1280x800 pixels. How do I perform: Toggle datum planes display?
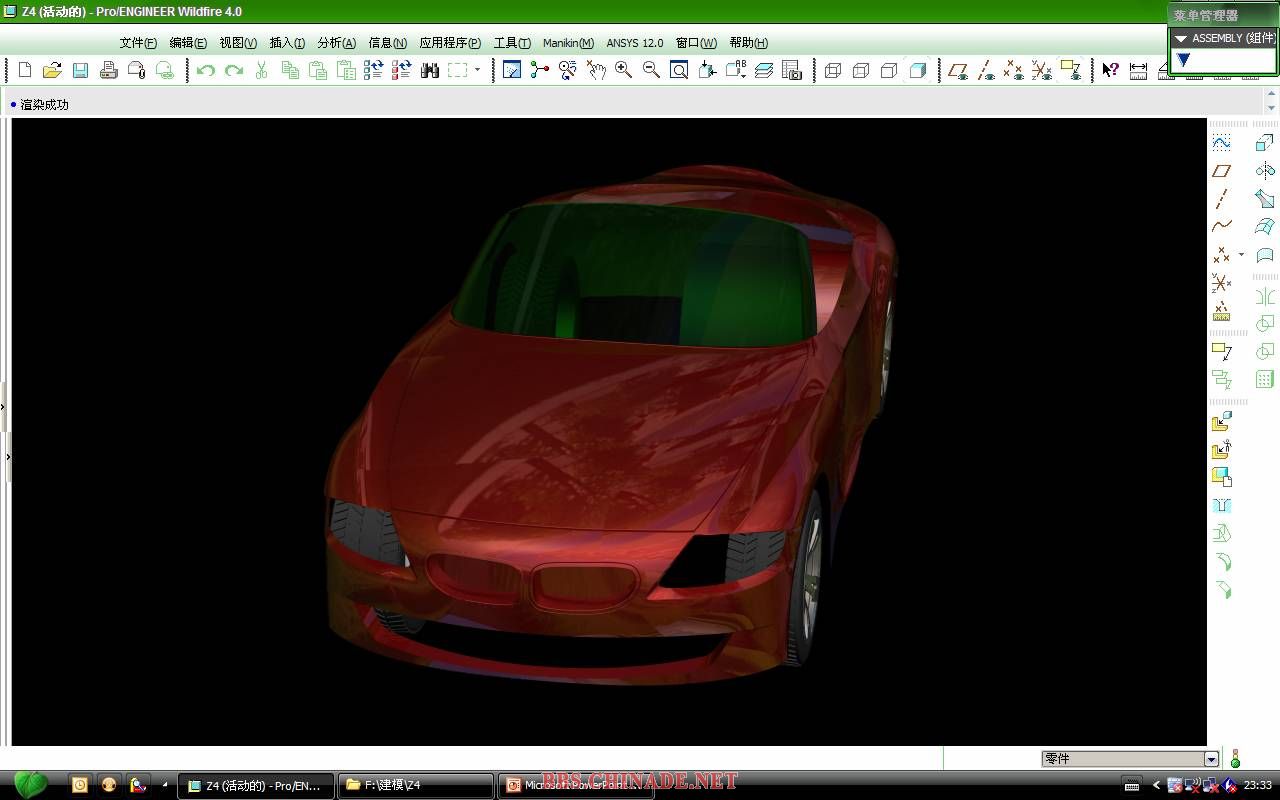point(958,70)
